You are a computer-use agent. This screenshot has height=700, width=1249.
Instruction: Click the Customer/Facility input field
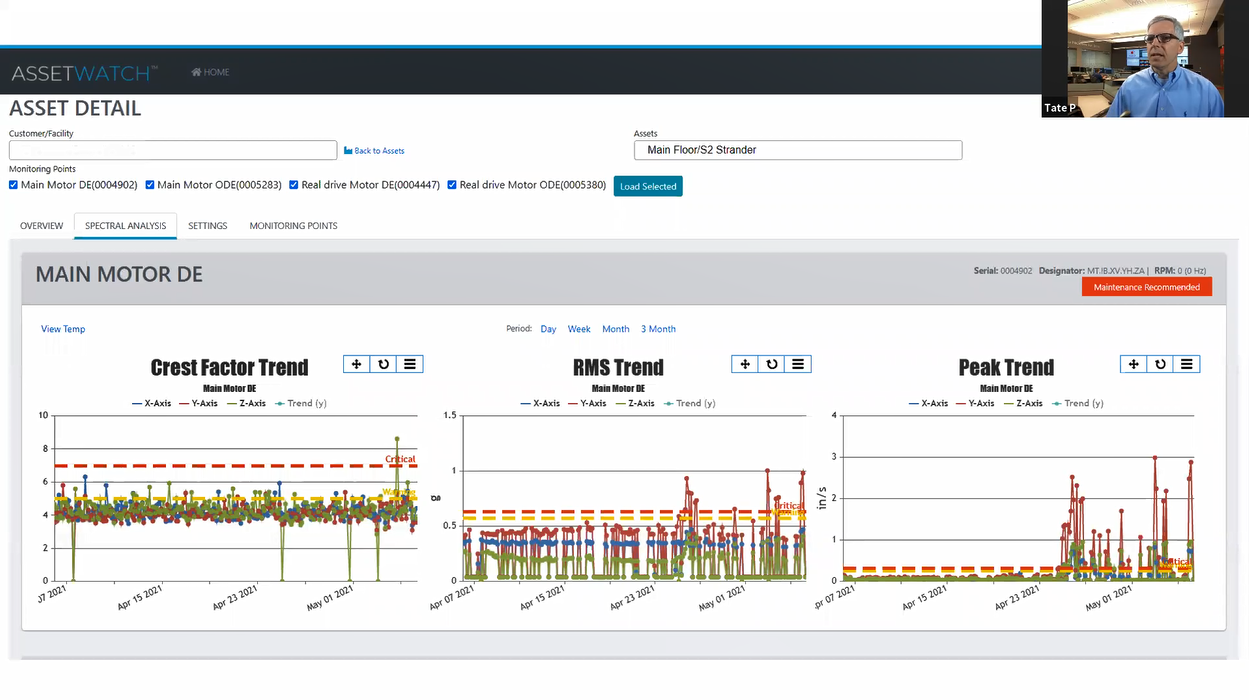tap(172, 150)
